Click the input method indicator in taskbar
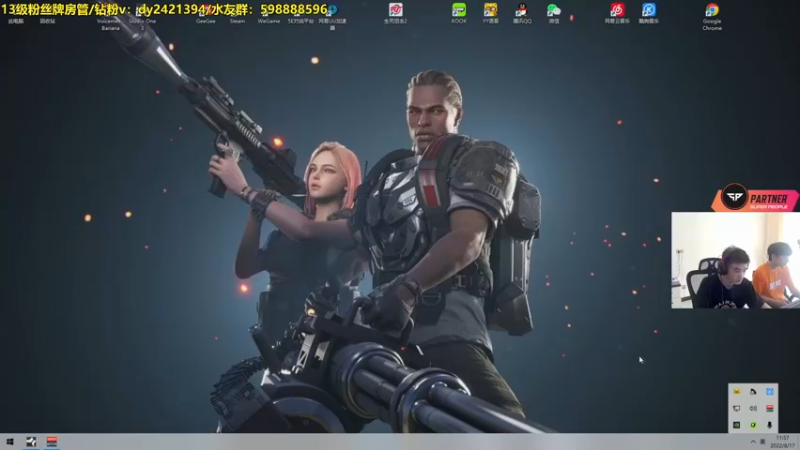The image size is (800, 450). click(763, 442)
